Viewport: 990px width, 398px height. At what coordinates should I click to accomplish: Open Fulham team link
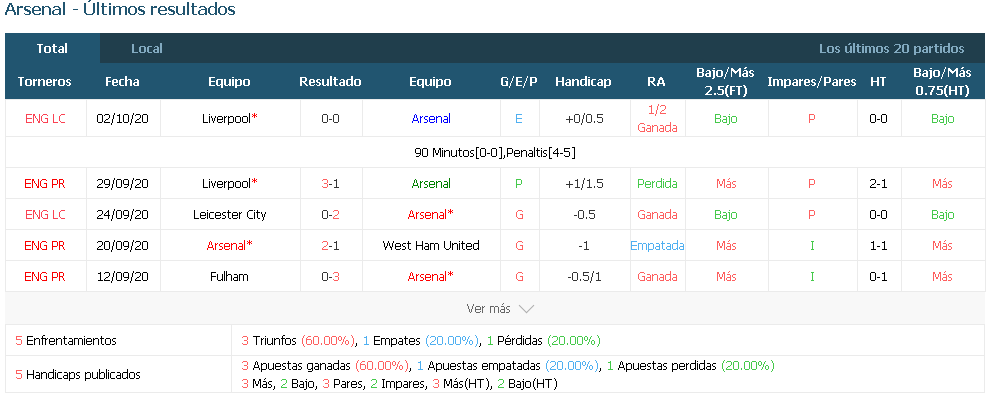pos(230,276)
